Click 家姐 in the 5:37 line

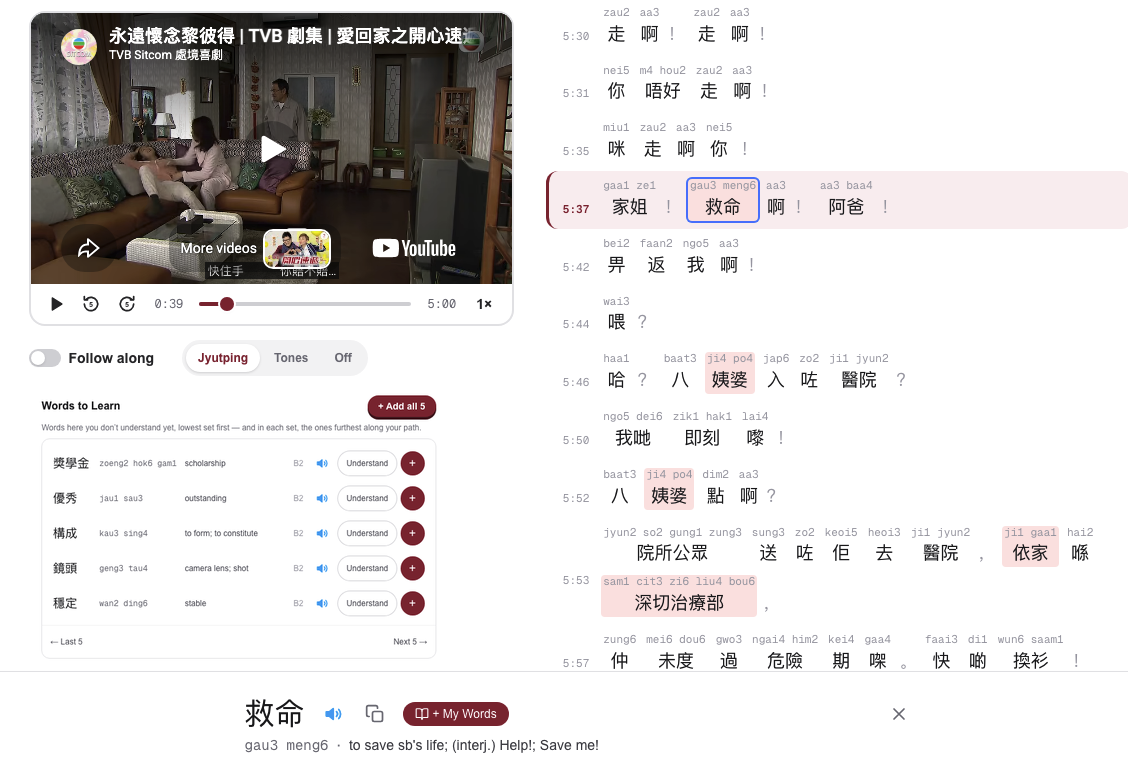point(629,207)
